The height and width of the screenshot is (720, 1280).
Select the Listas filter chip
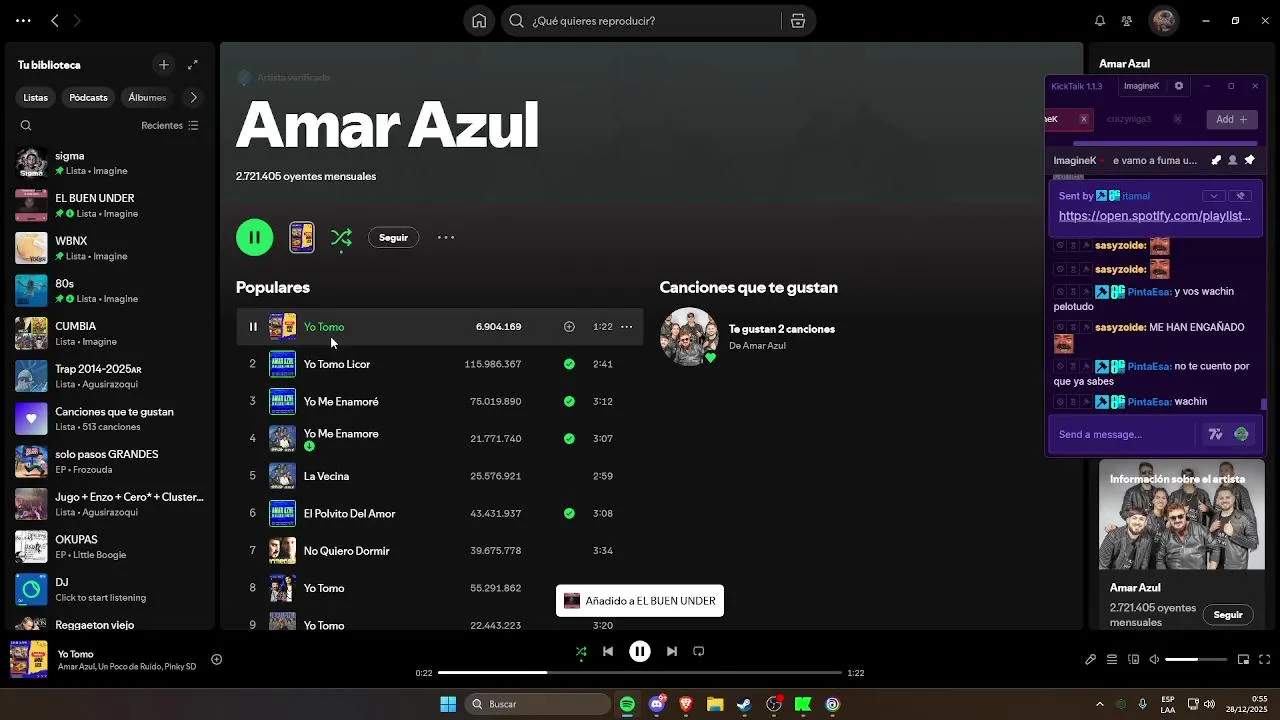coord(36,97)
